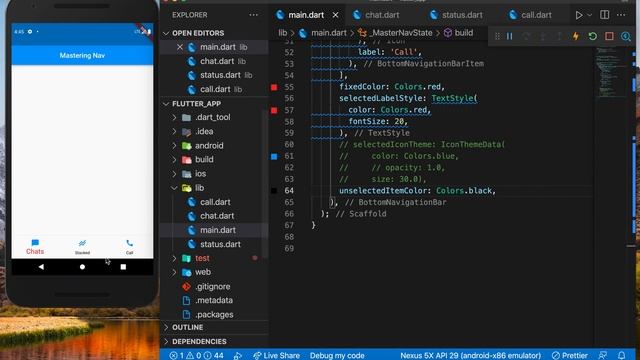This screenshot has width=640, height=360.
Task: Tap emulator Android back button
Action: (41, 267)
